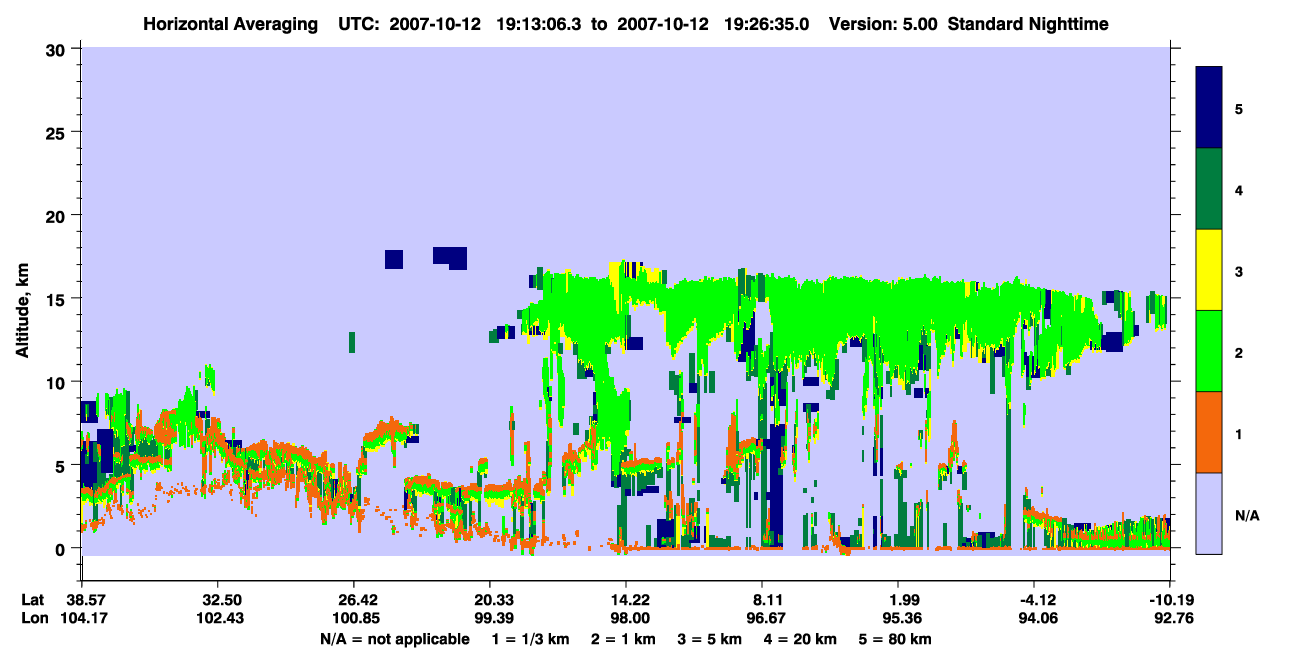
Task: Click the dark blue color bar segment labeled 5
Action: [x=1209, y=107]
